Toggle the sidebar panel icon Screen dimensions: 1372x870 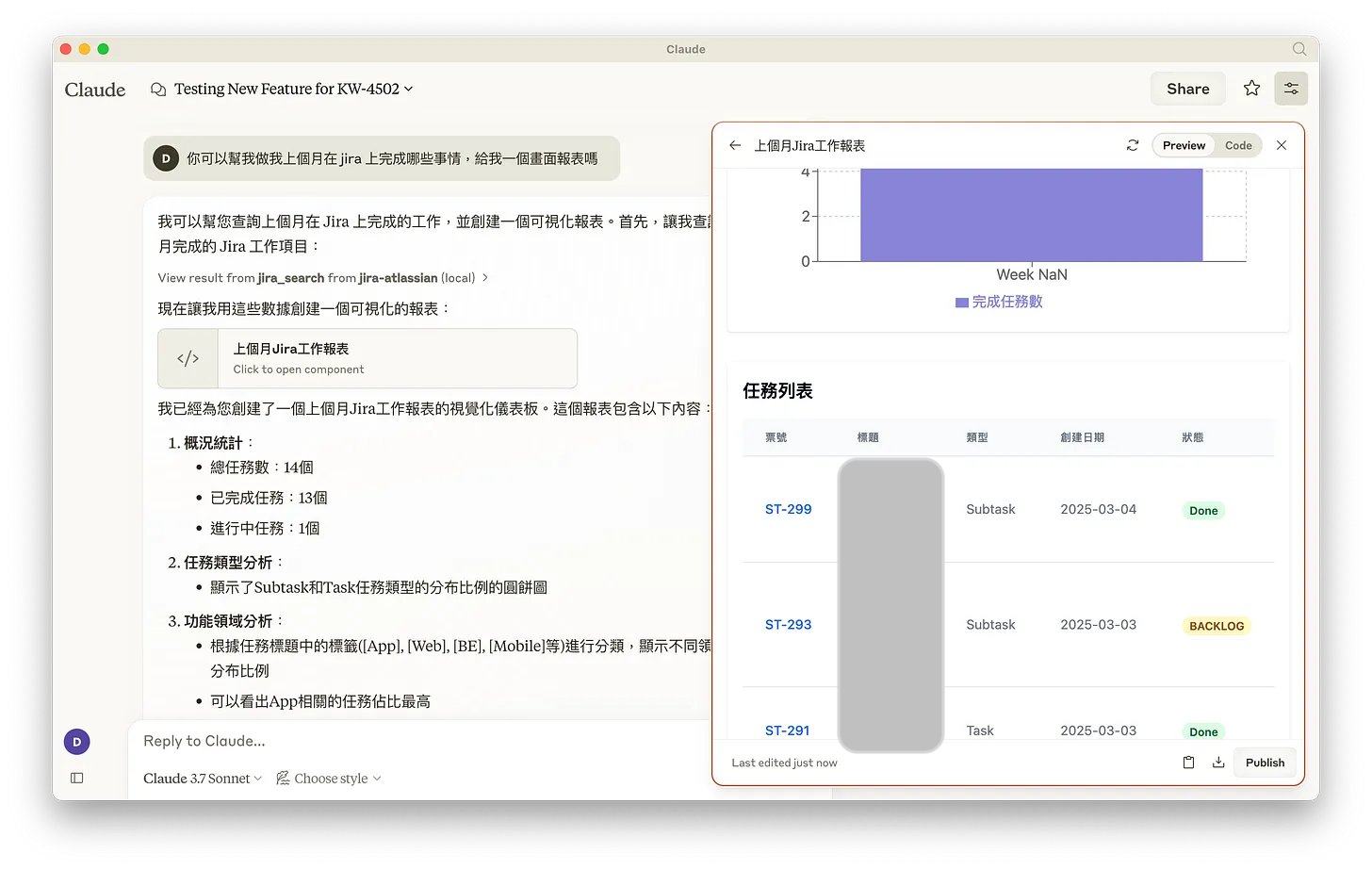[x=77, y=778]
